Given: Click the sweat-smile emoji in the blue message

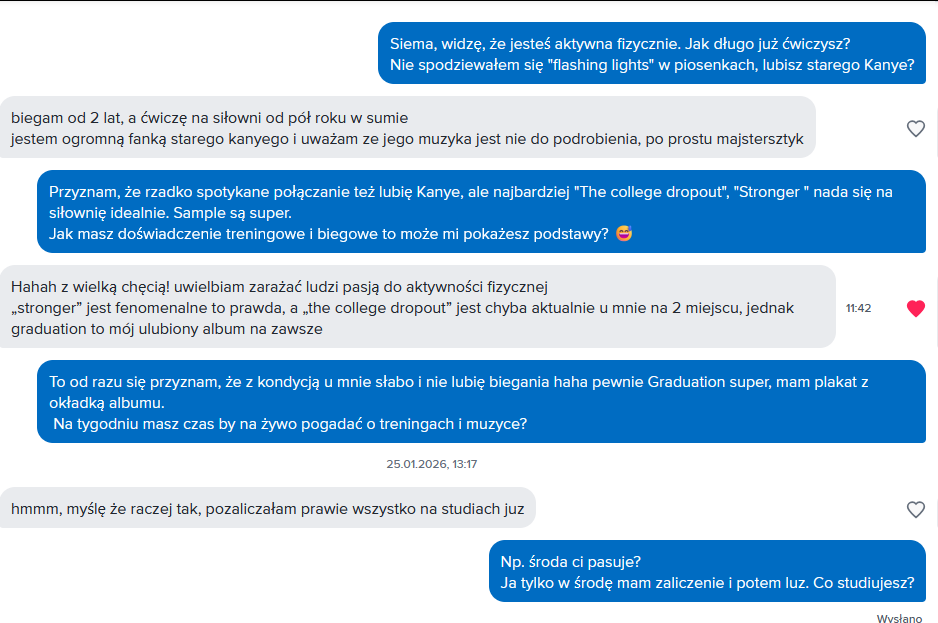Looking at the screenshot, I should pyautogui.click(x=625, y=234).
